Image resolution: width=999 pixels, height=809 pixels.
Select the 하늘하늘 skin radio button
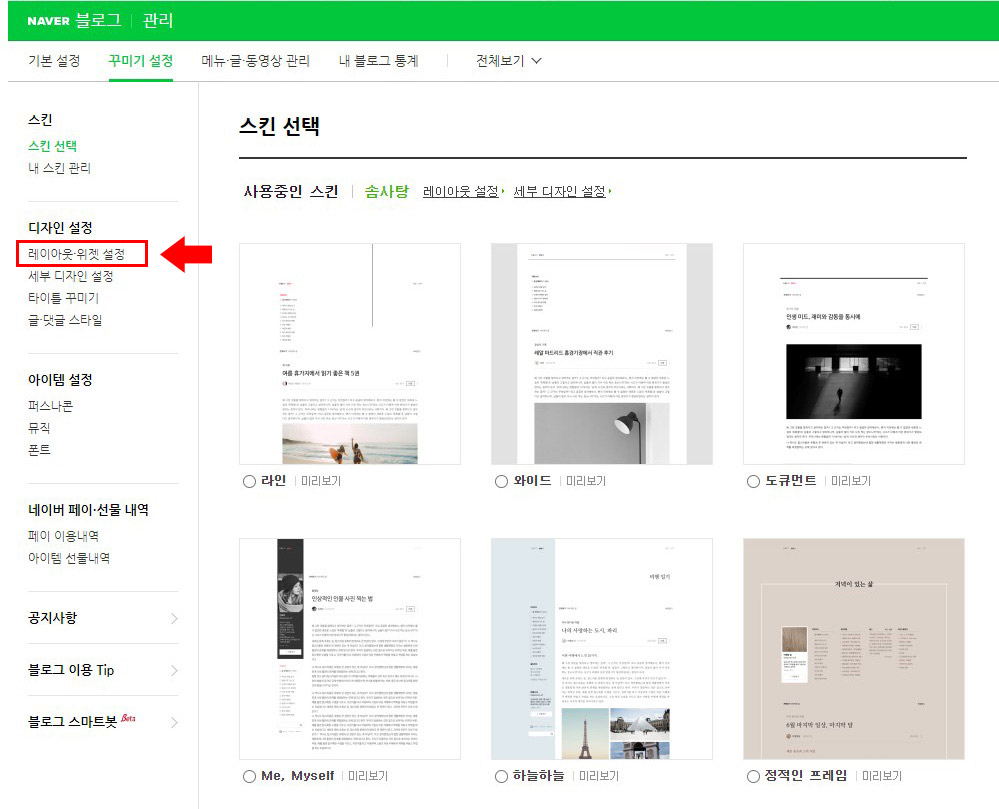pyautogui.click(x=501, y=777)
